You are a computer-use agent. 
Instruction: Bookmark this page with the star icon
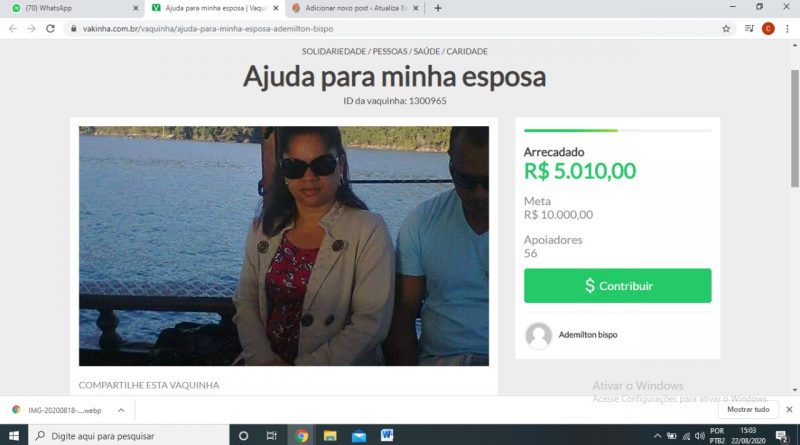(726, 29)
